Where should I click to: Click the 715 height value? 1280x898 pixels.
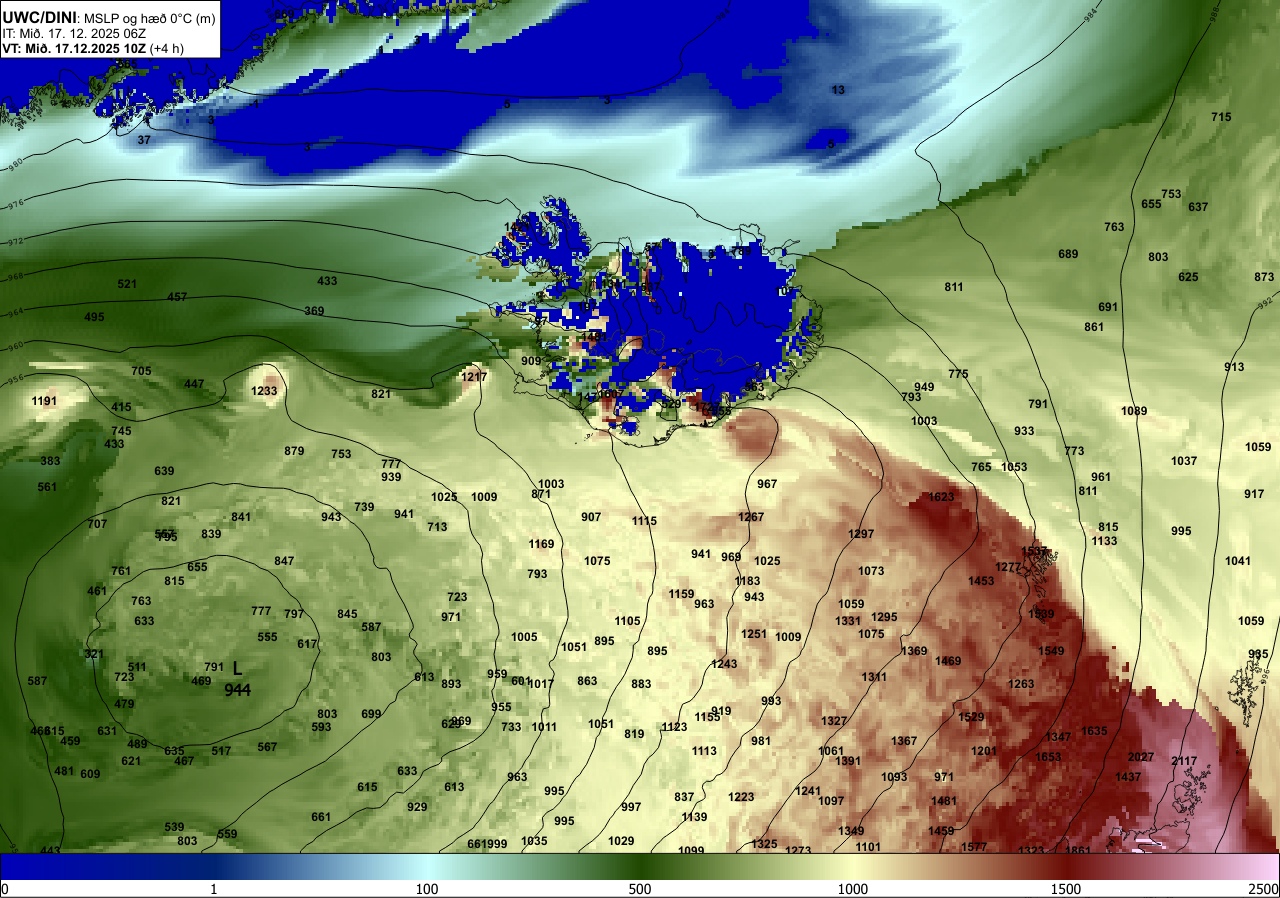tap(1221, 117)
